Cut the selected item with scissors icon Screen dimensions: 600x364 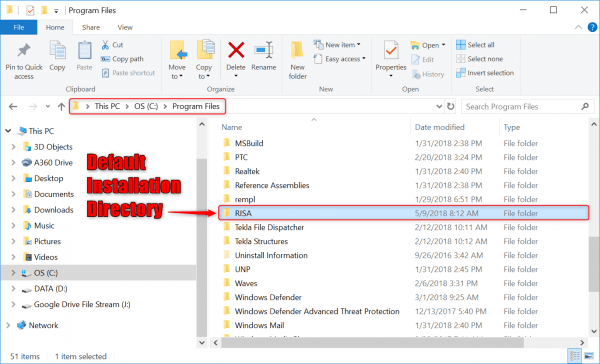coord(105,45)
